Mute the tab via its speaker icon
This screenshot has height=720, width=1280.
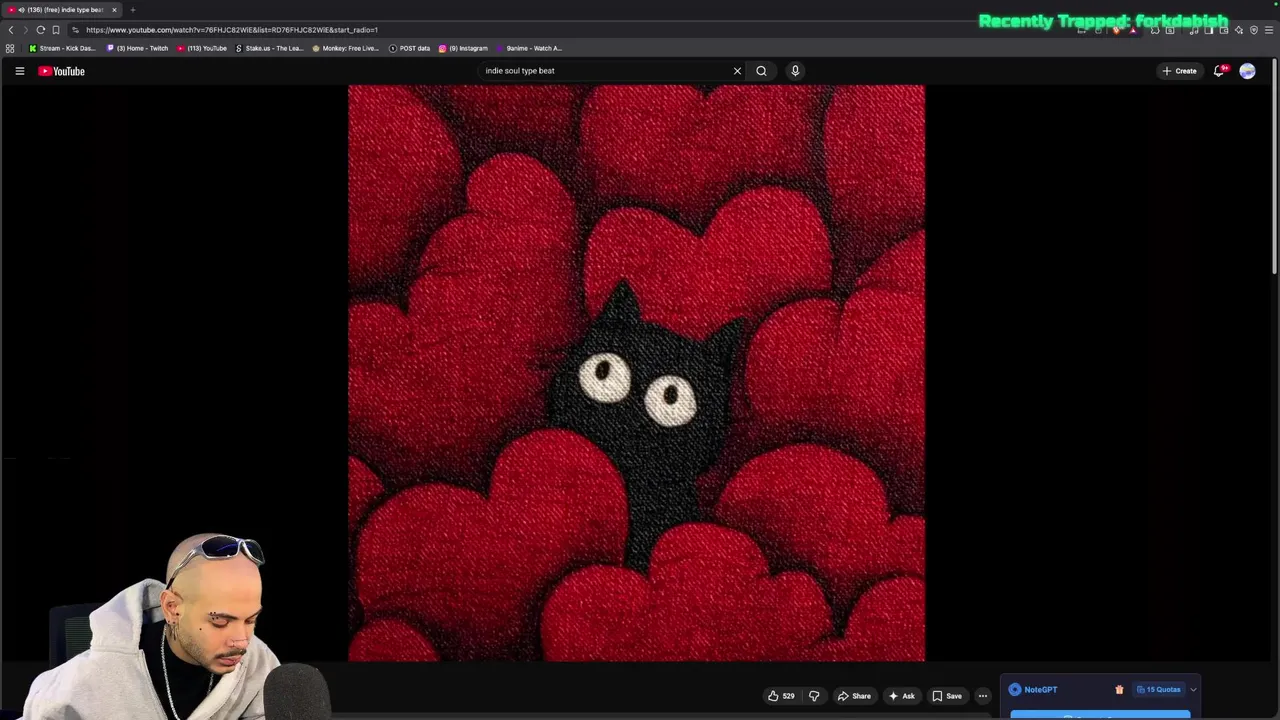pos(21,10)
